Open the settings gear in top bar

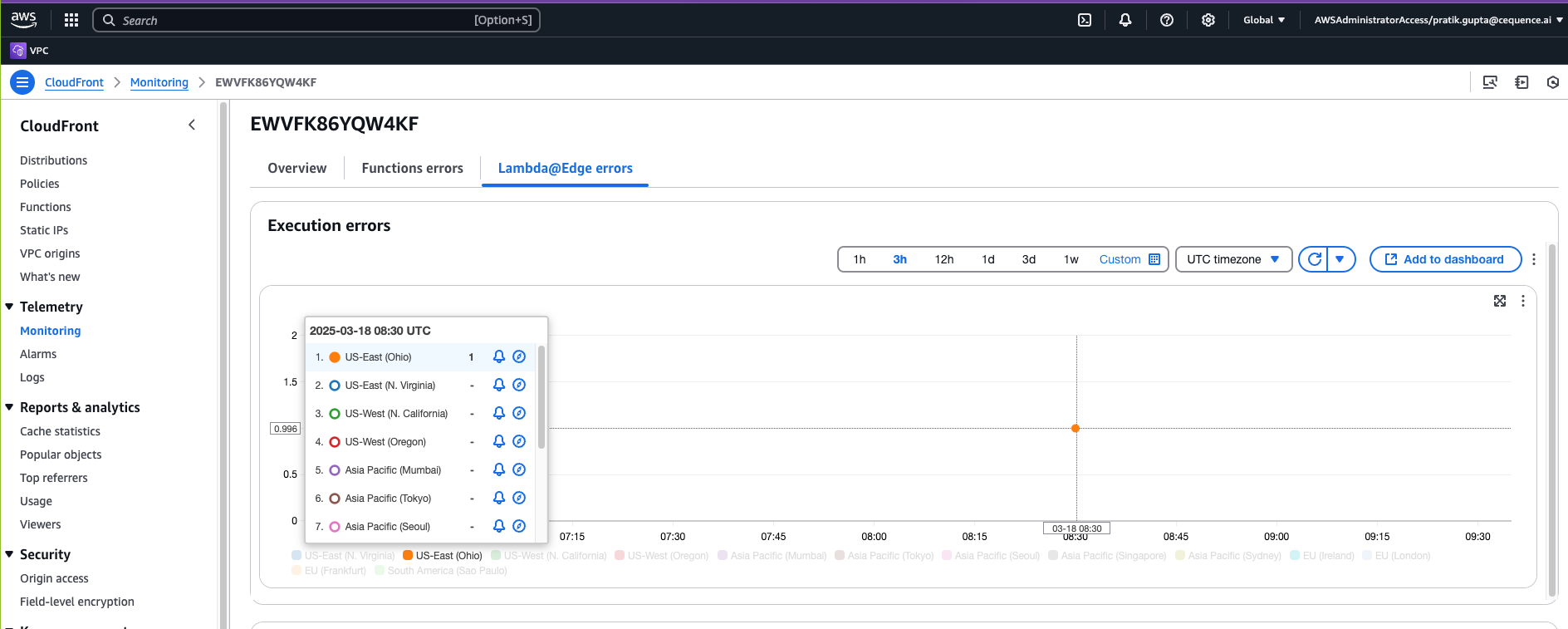pos(1208,20)
